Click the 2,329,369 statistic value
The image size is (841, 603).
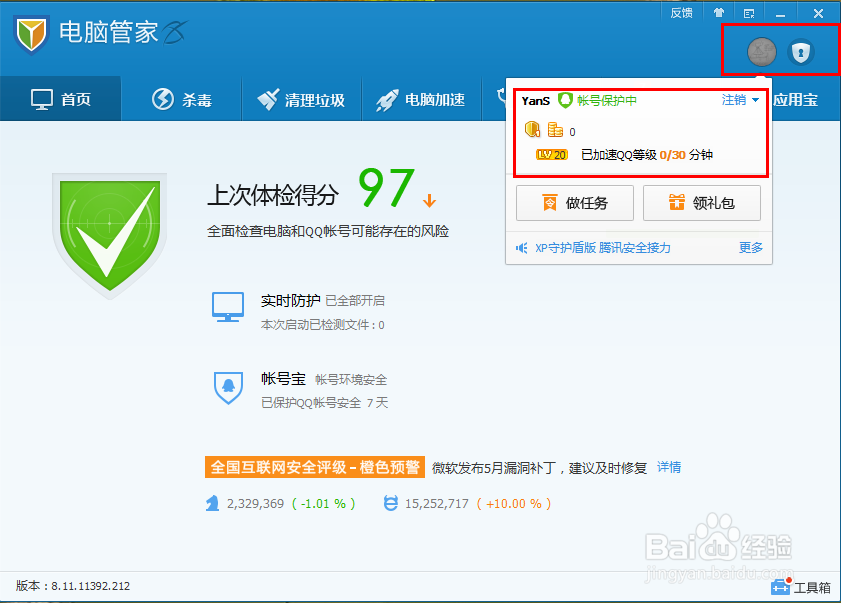tap(255, 504)
